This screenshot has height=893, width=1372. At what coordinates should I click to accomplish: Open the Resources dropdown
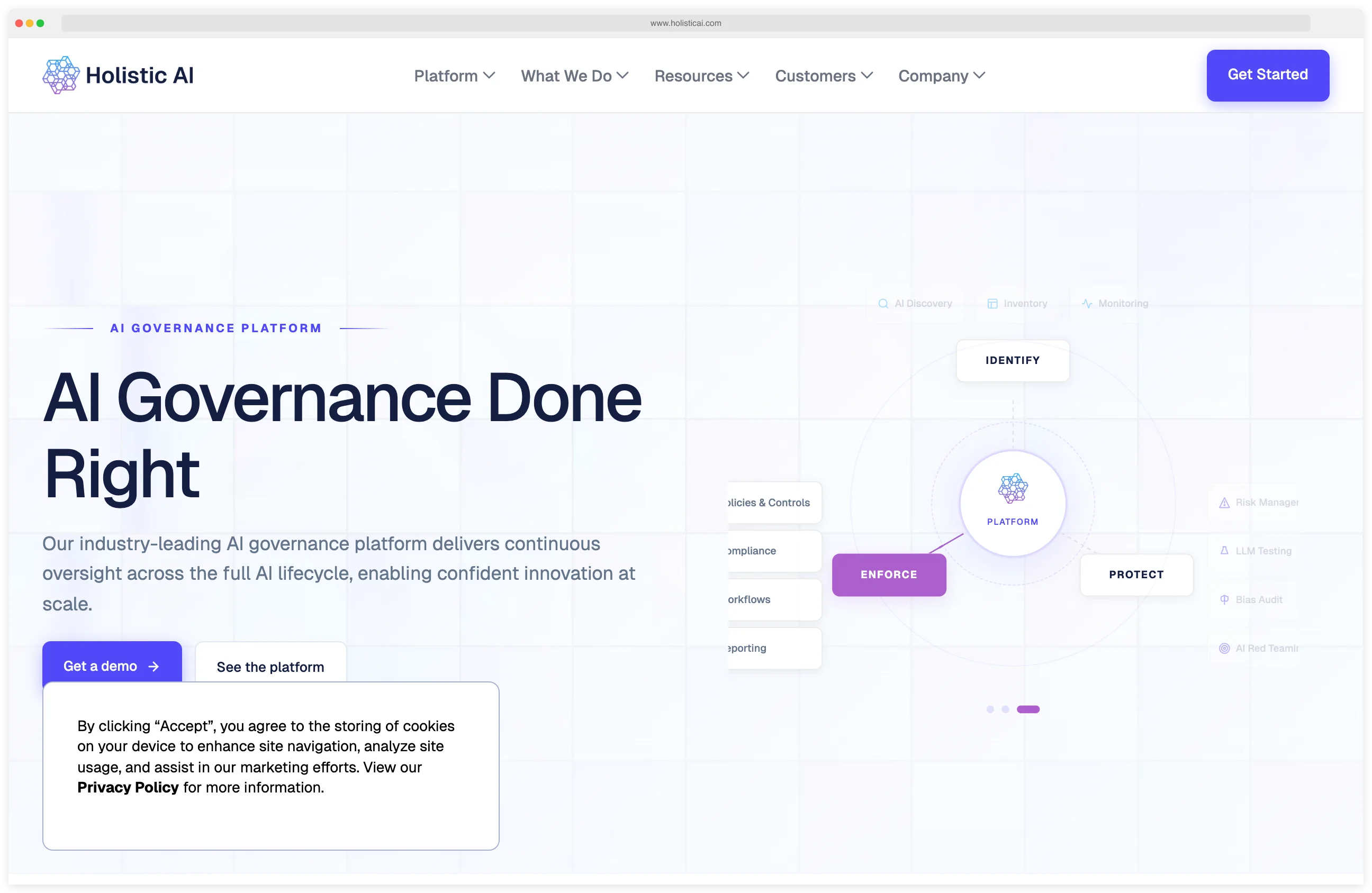(701, 76)
